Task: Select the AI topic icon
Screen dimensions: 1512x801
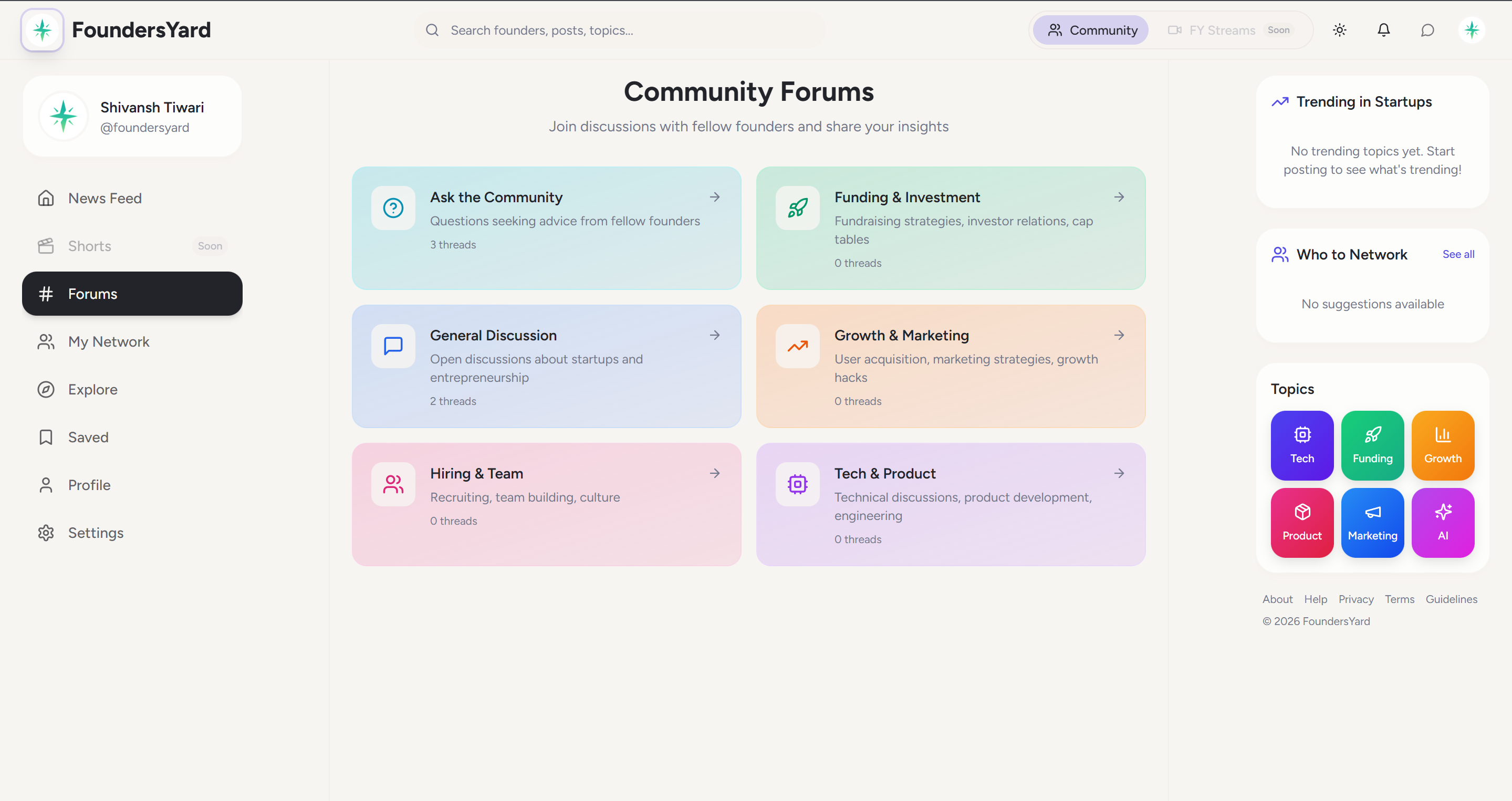Action: point(1443,522)
